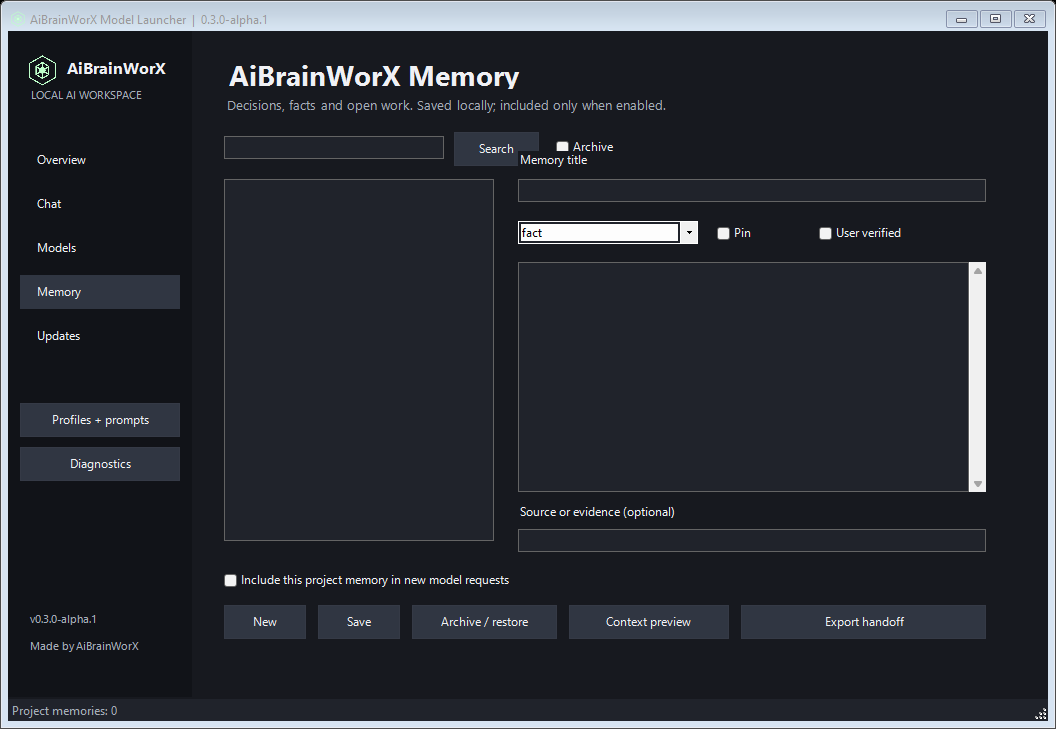This screenshot has width=1056, height=729.
Task: Open the Updates section
Action: click(100, 336)
